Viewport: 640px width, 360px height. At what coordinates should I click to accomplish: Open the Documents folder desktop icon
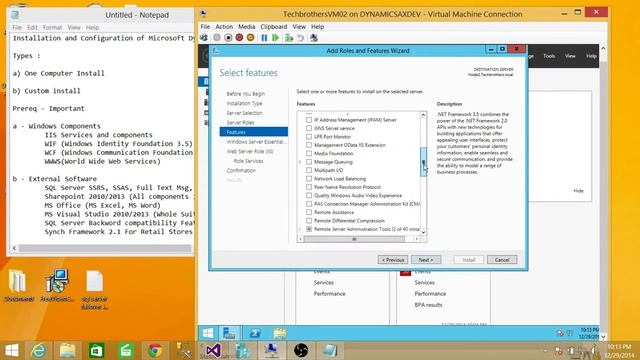18,286
